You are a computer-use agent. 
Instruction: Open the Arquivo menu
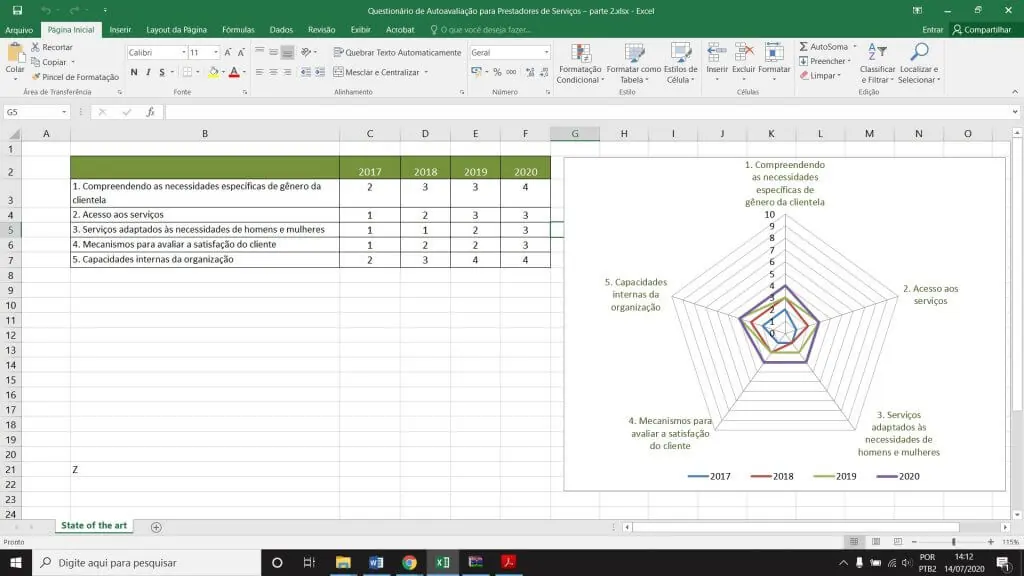point(19,30)
